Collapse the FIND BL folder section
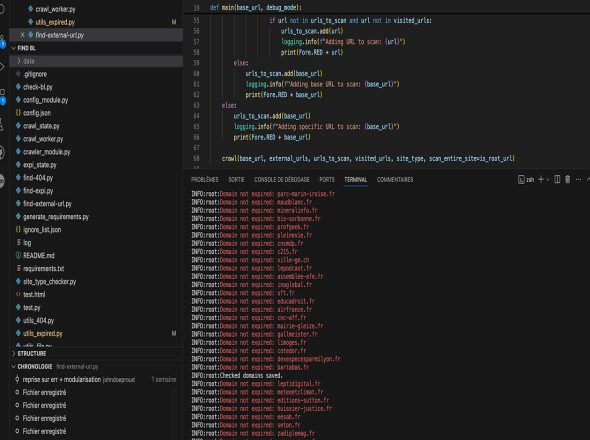Screen dimensions: 590x440 click(14, 48)
